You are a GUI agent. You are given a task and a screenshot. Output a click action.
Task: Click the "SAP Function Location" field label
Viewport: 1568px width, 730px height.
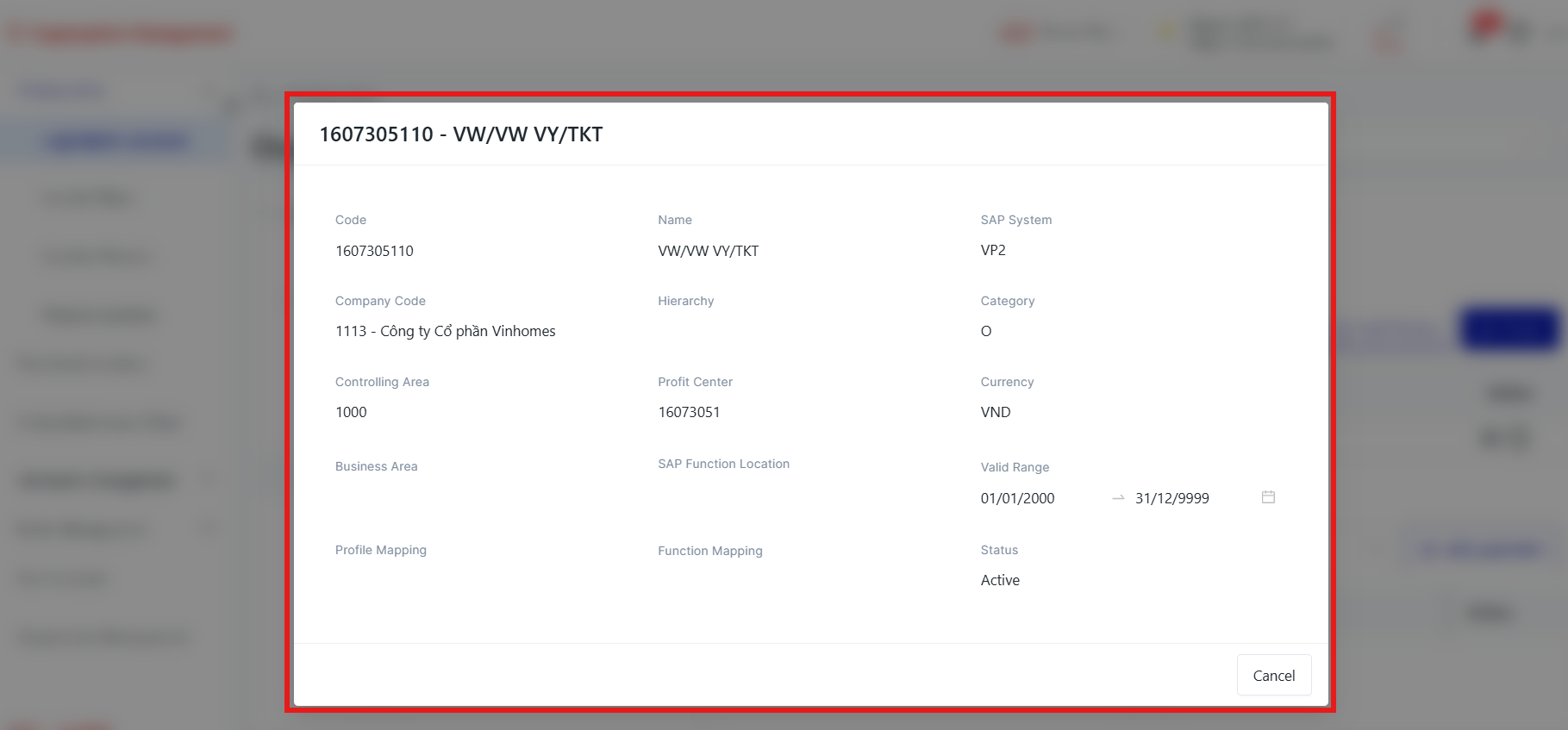click(x=724, y=464)
